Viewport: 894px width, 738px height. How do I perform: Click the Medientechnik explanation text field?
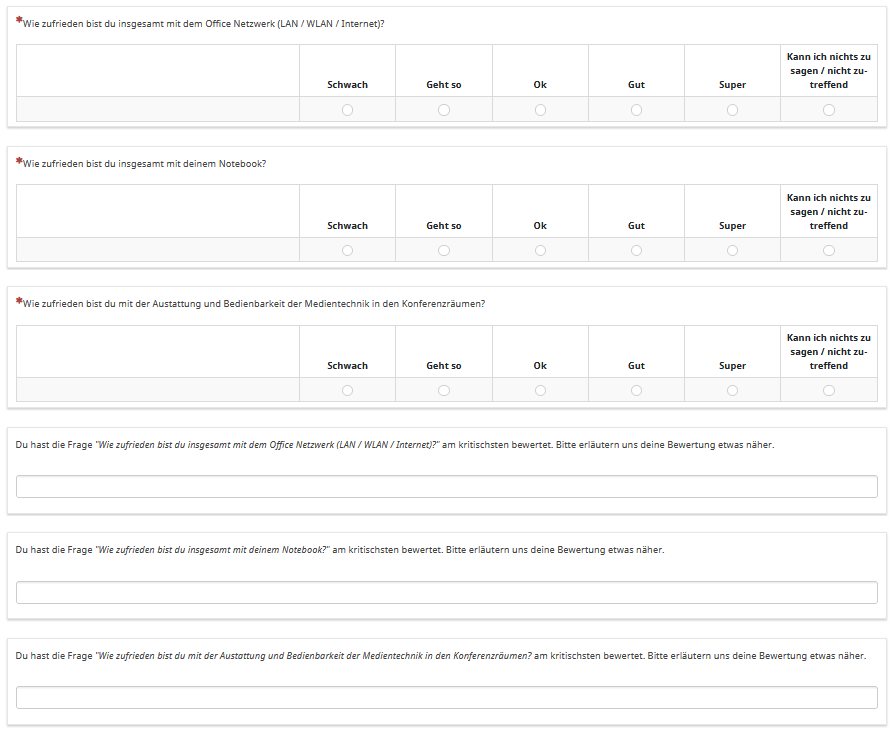(446, 698)
